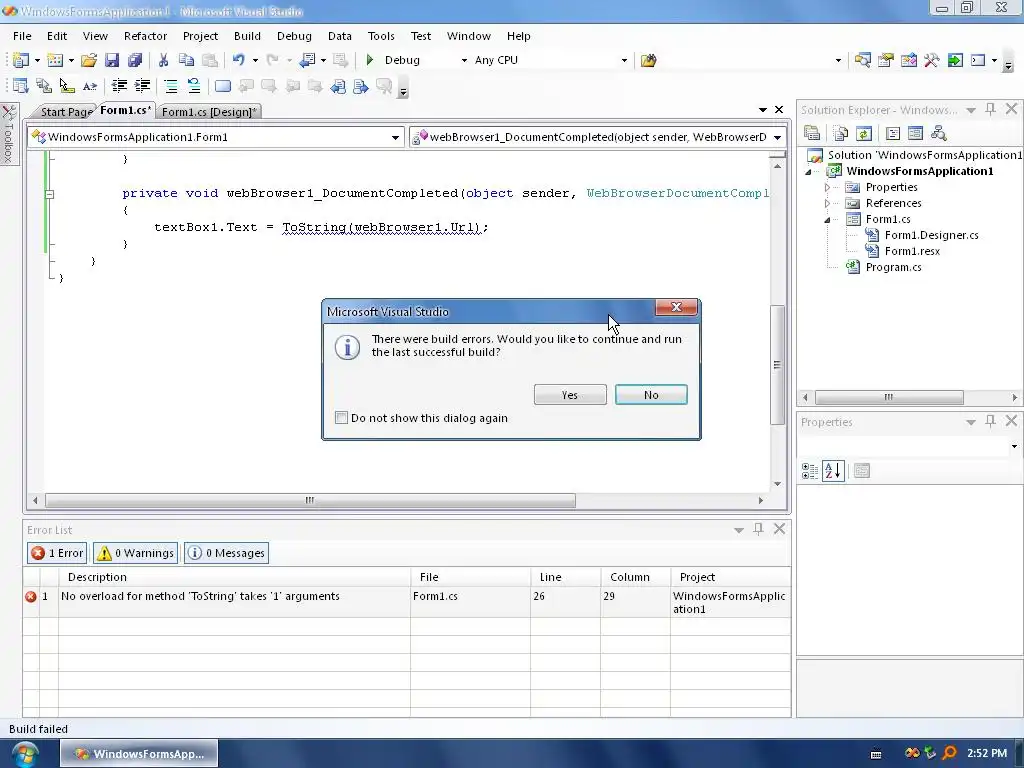Viewport: 1024px width, 768px height.
Task: Save the current file with the disk icon
Action: tap(112, 60)
